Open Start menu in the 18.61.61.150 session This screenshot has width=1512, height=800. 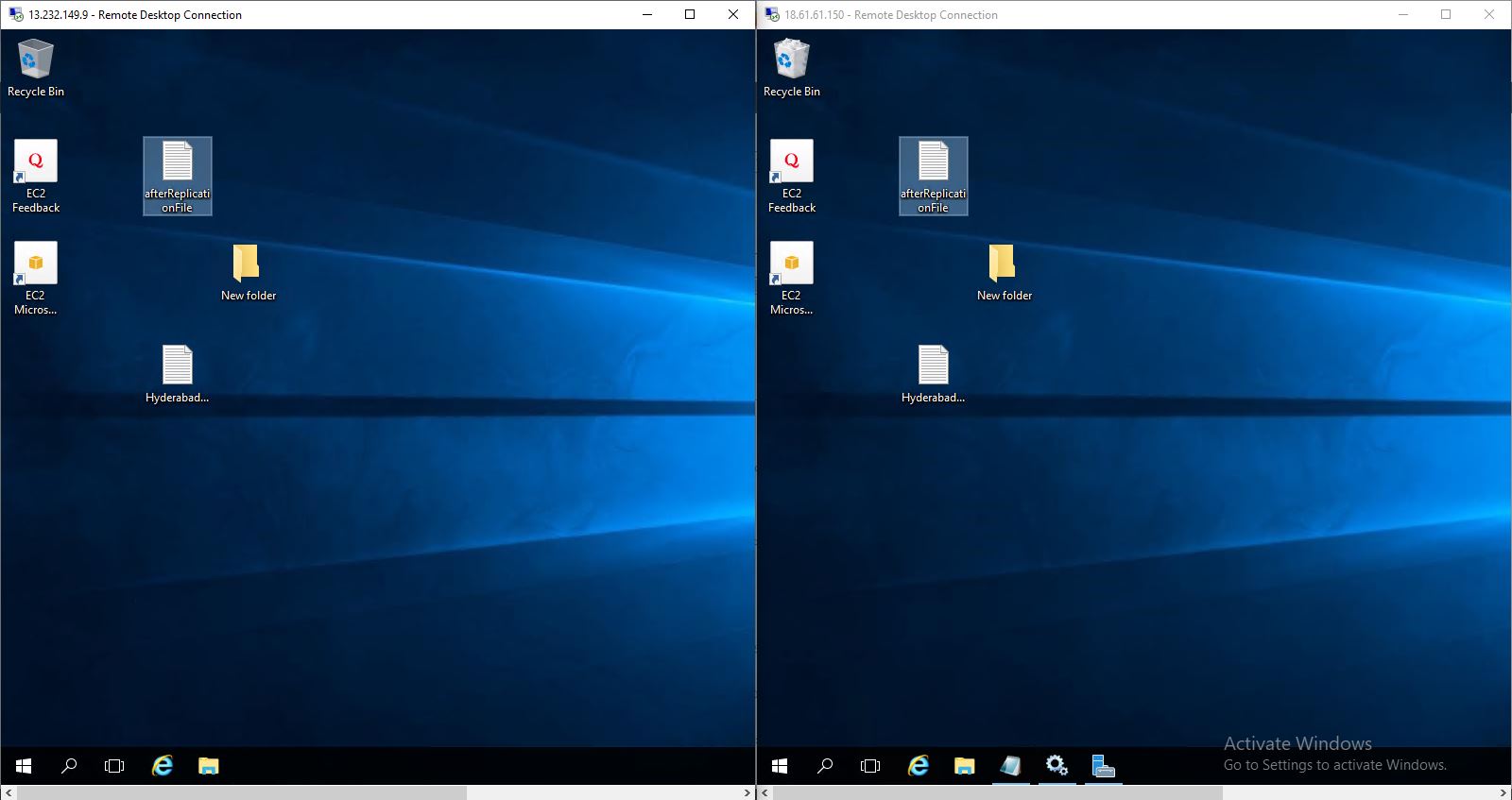point(780,766)
